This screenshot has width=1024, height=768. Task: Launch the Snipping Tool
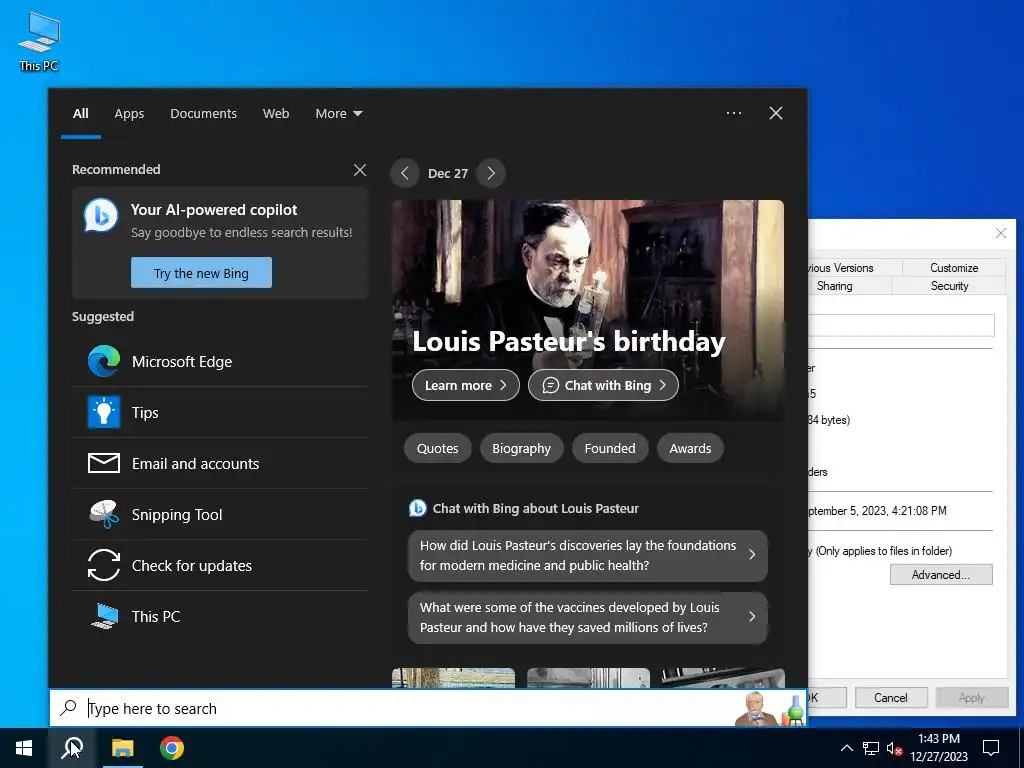tap(220, 515)
